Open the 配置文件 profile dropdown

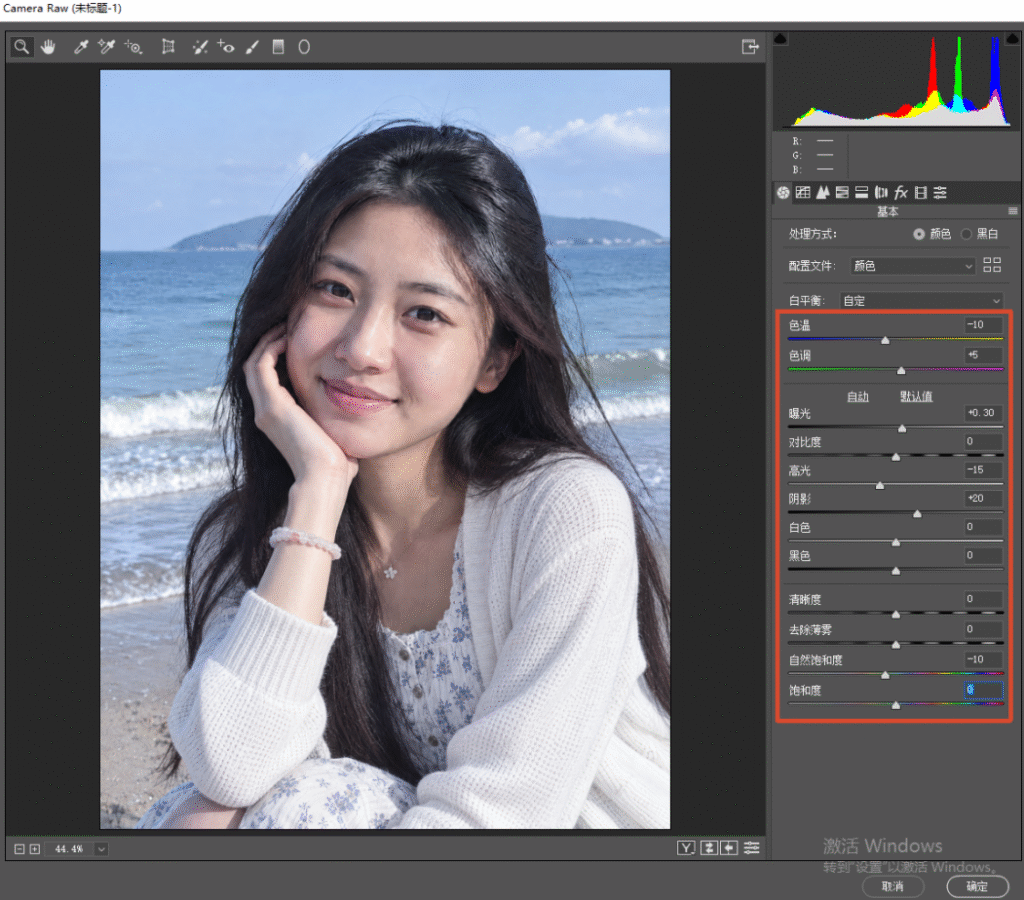(x=912, y=266)
